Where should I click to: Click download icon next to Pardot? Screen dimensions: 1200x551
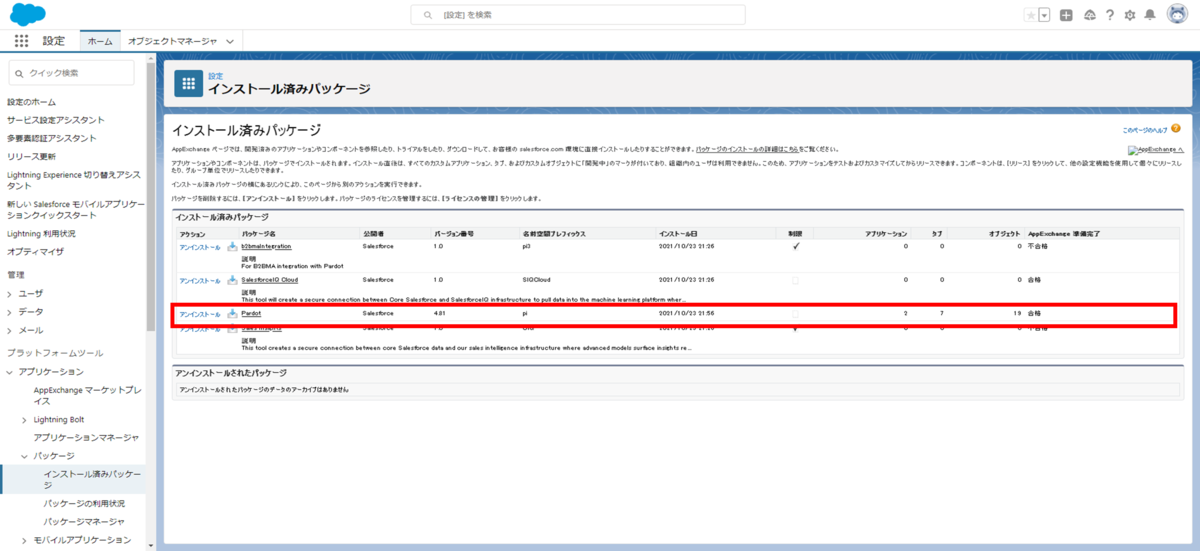pos(232,314)
